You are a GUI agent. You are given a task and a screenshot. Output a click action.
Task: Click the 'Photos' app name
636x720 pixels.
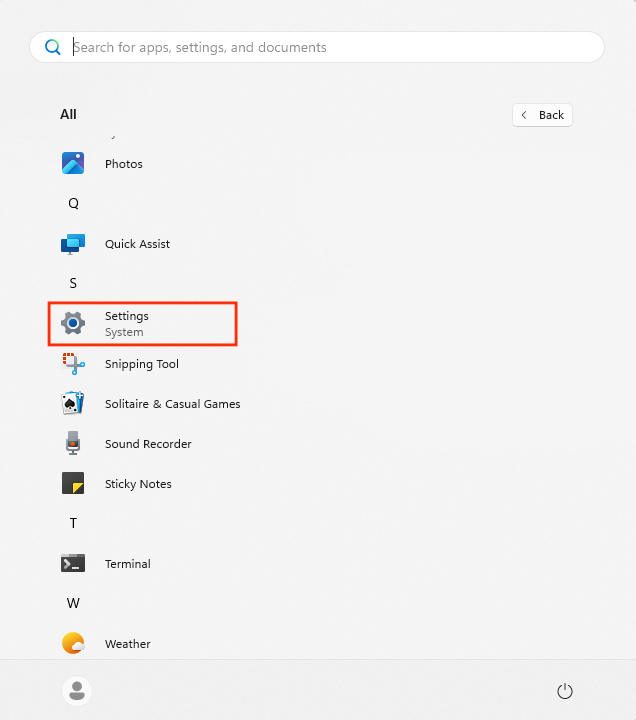[124, 164]
